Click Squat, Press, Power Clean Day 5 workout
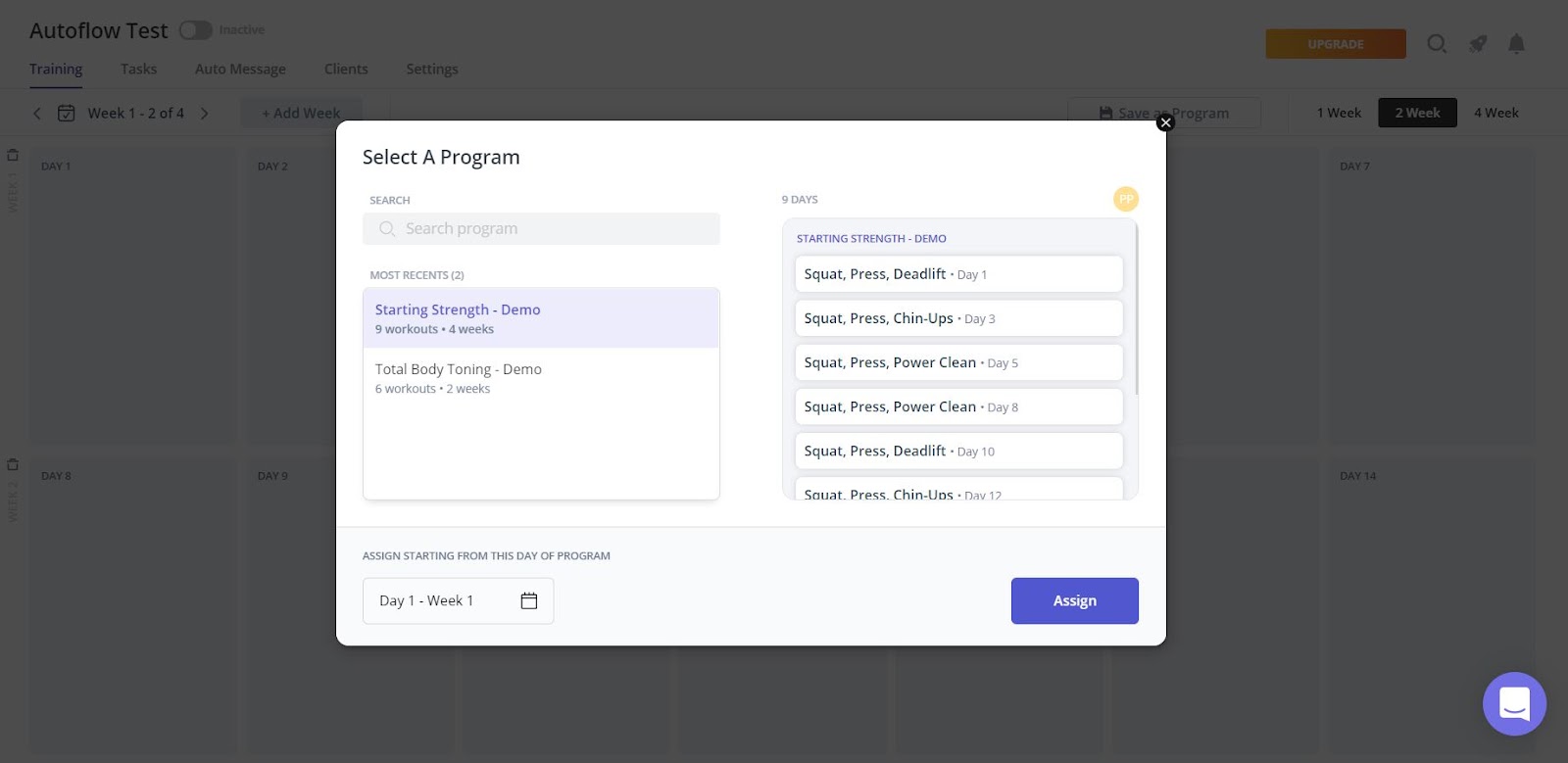Screen dimensions: 1568x763 958,362
